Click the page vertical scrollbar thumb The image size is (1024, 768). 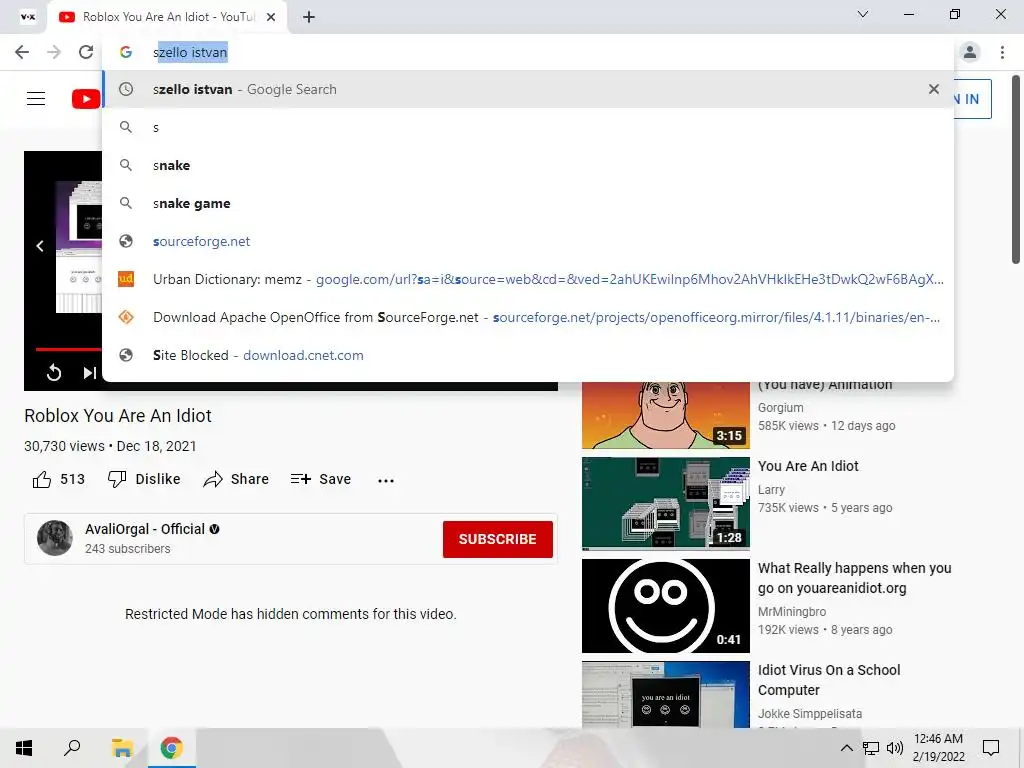pyautogui.click(x=1016, y=170)
